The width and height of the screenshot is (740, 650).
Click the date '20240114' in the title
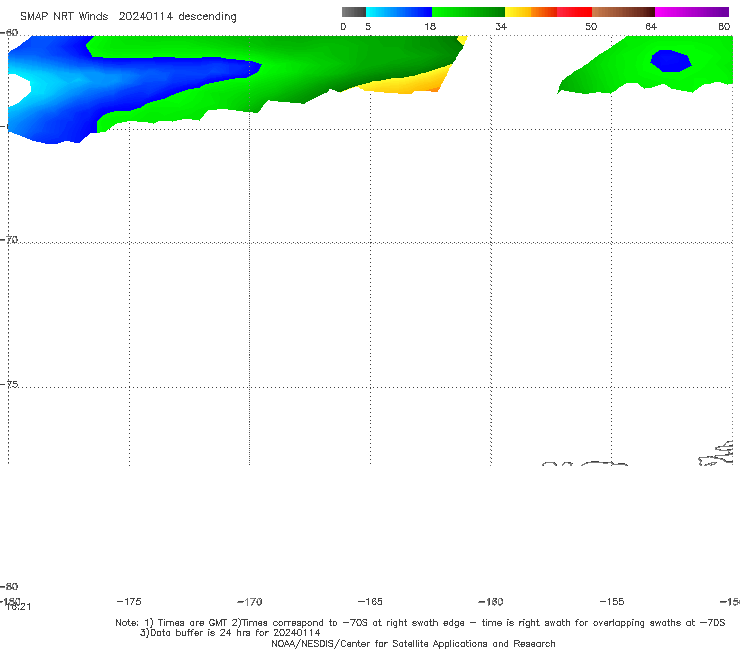pyautogui.click(x=145, y=17)
